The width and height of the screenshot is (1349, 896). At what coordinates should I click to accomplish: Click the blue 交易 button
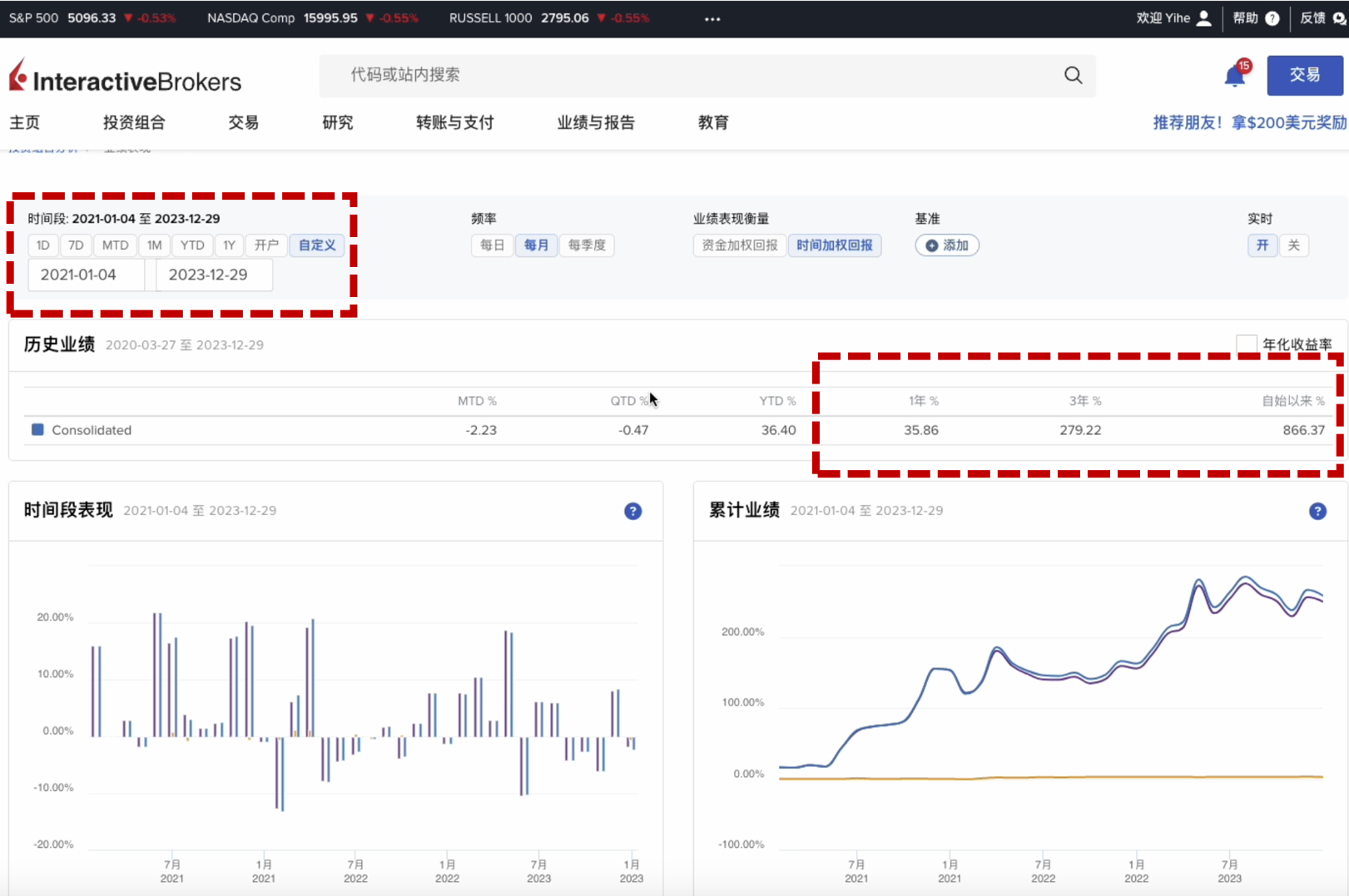click(x=1304, y=76)
